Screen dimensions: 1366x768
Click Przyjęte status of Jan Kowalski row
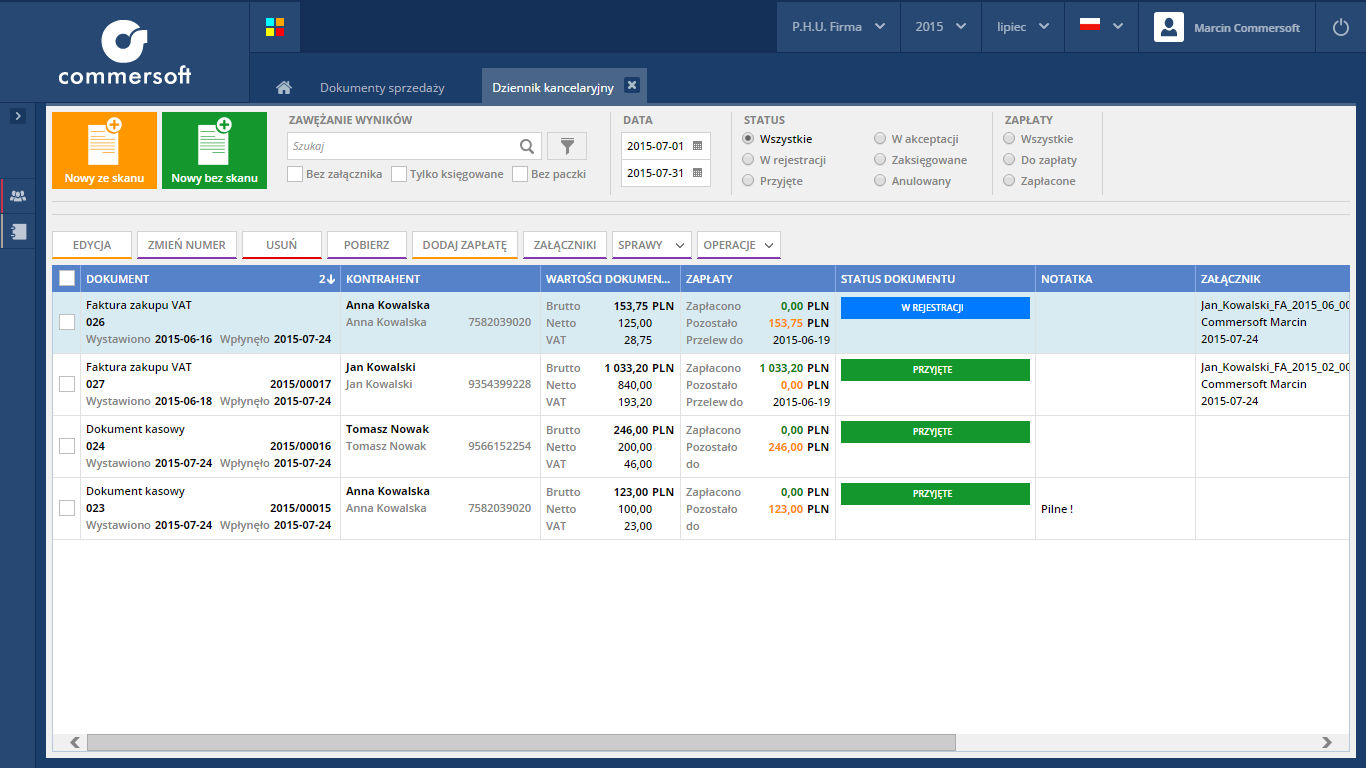(935, 370)
